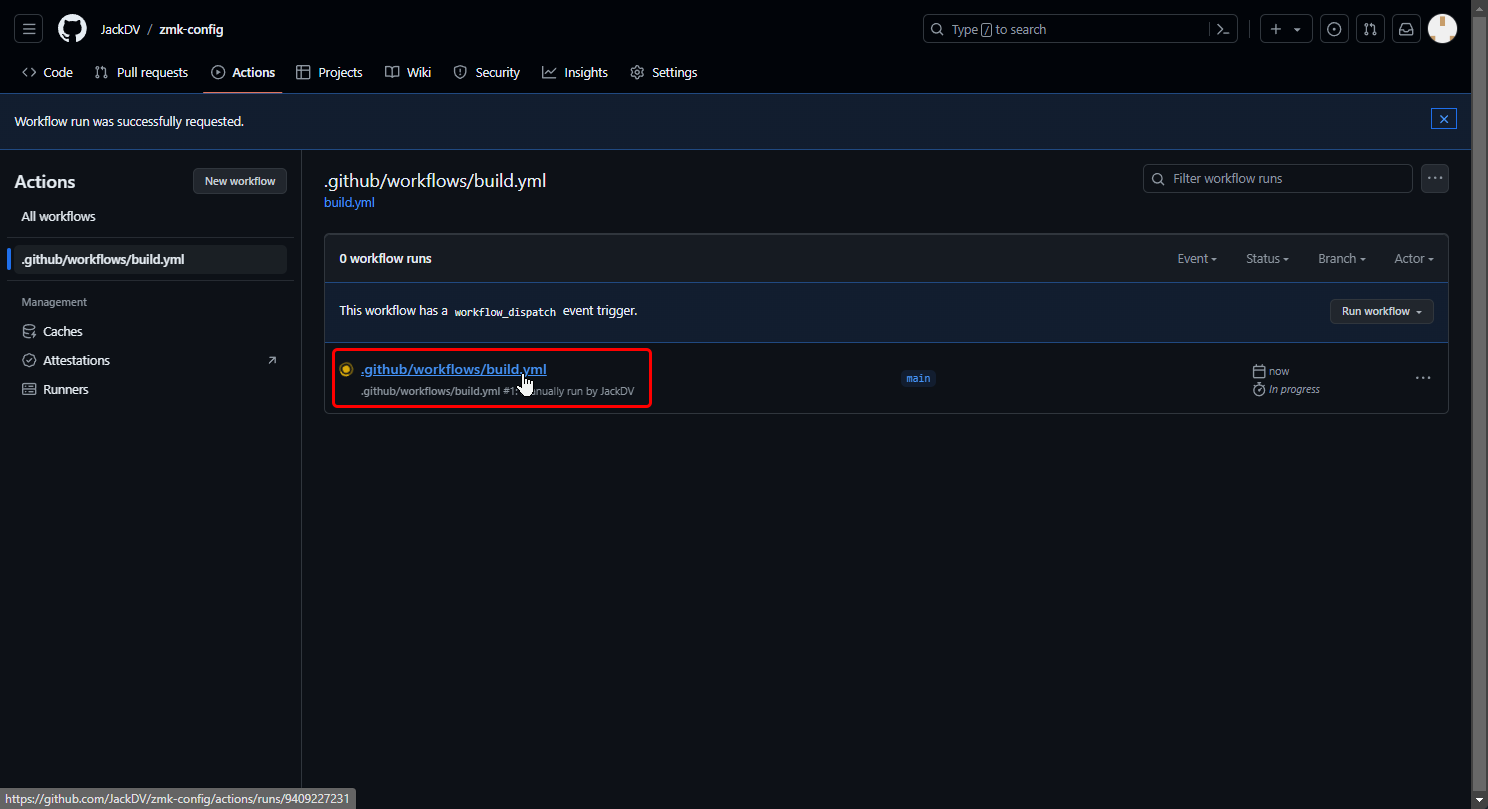Open the three-dot menu beside filter
Image resolution: width=1488 pixels, height=809 pixels.
[x=1435, y=179]
